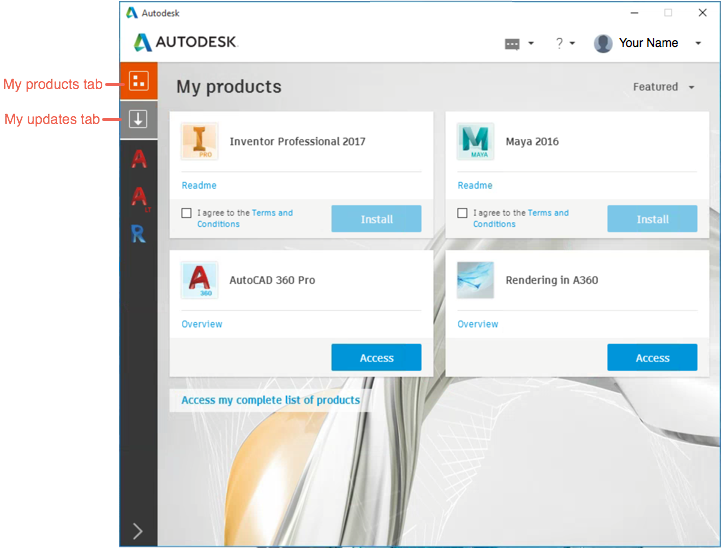Open AutoCAD 360 Pro Overview link
This screenshot has height=548, width=721.
[201, 324]
